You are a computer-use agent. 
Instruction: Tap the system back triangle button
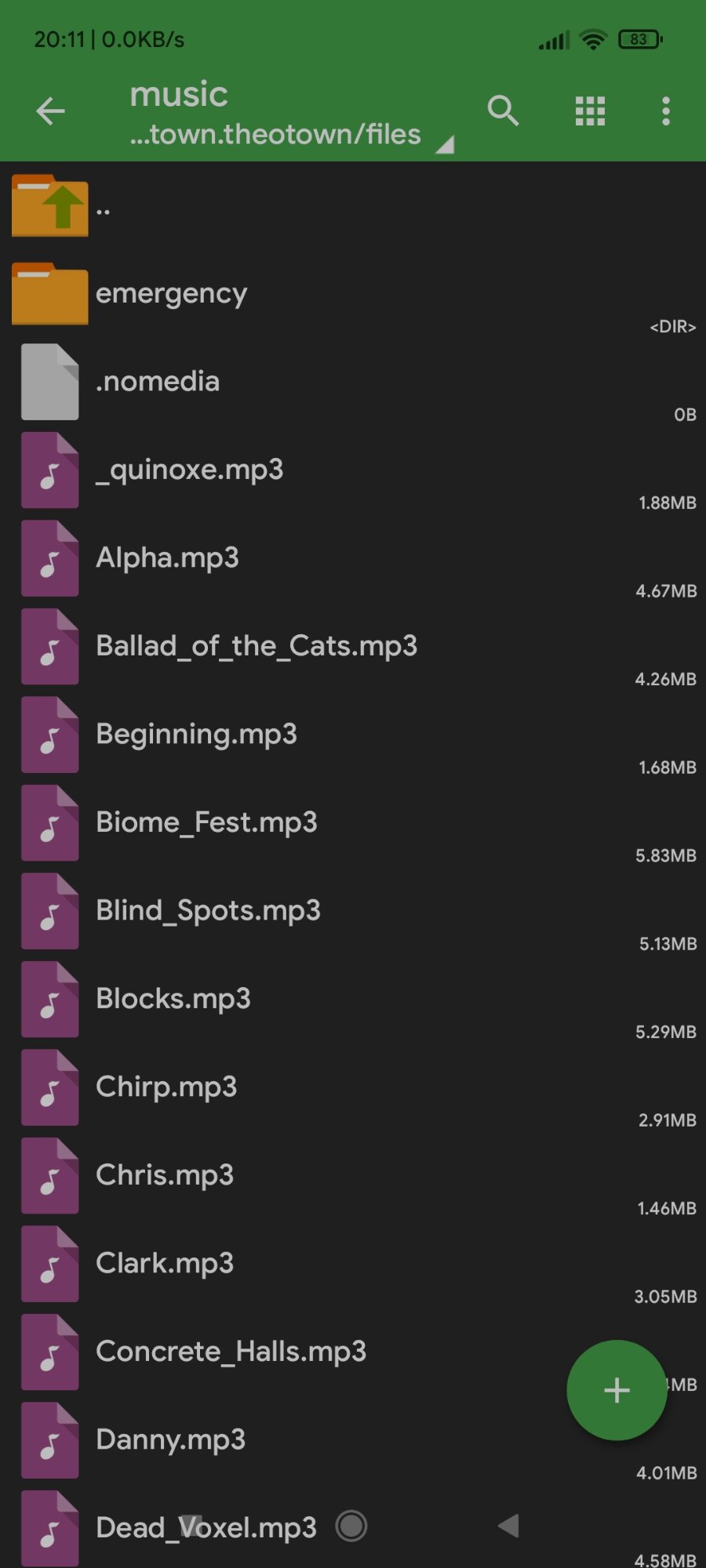click(508, 1526)
